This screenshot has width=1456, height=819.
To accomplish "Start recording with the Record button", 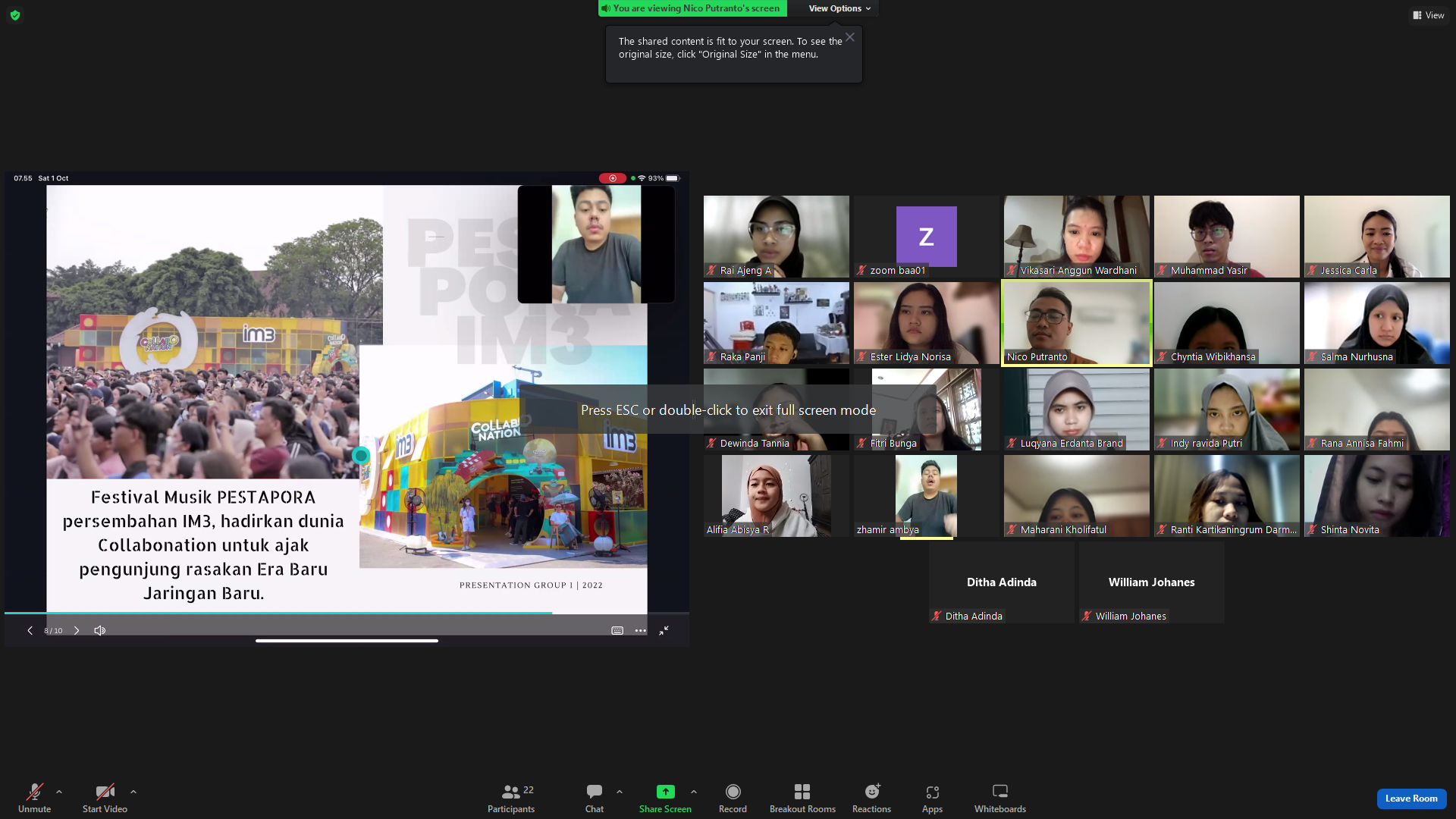I will click(x=733, y=798).
